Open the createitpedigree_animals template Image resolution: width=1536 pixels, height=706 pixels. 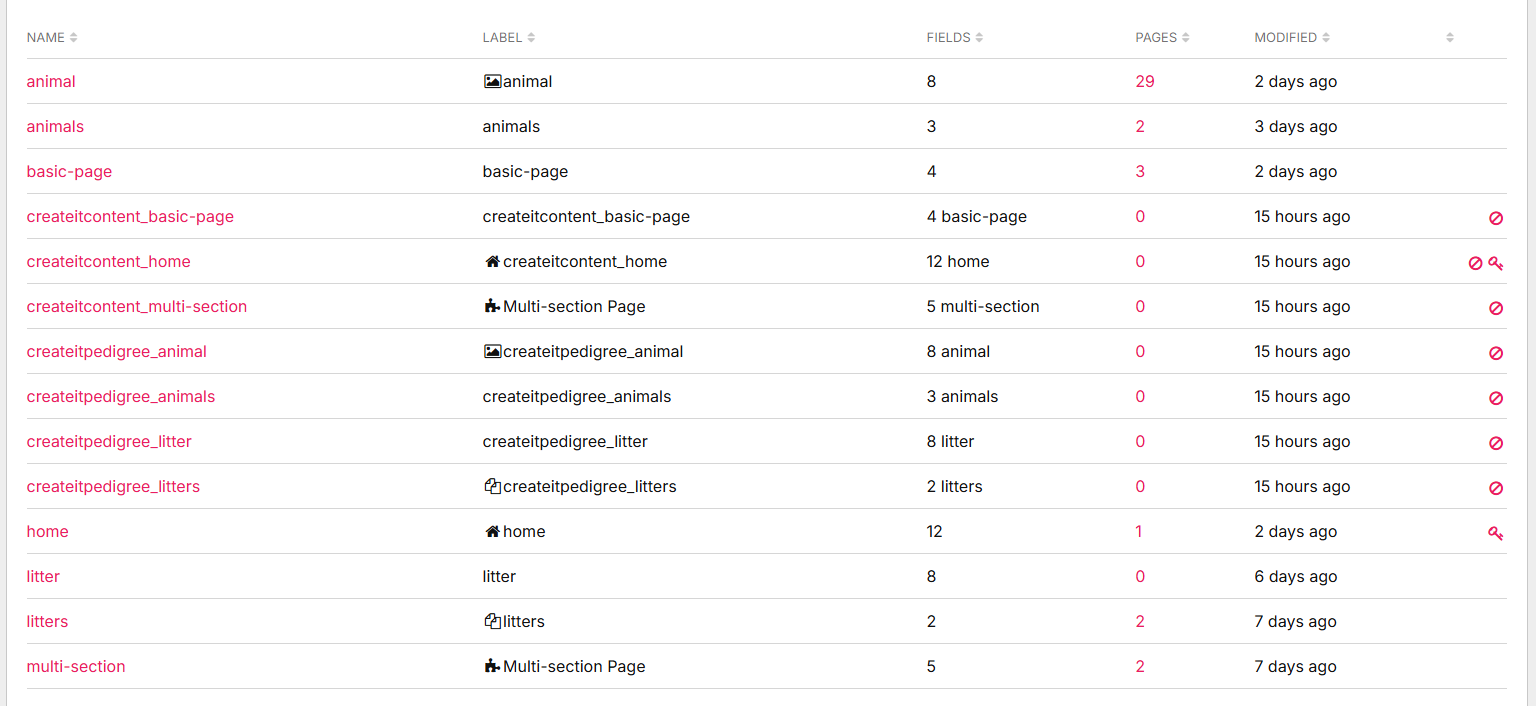tap(121, 397)
